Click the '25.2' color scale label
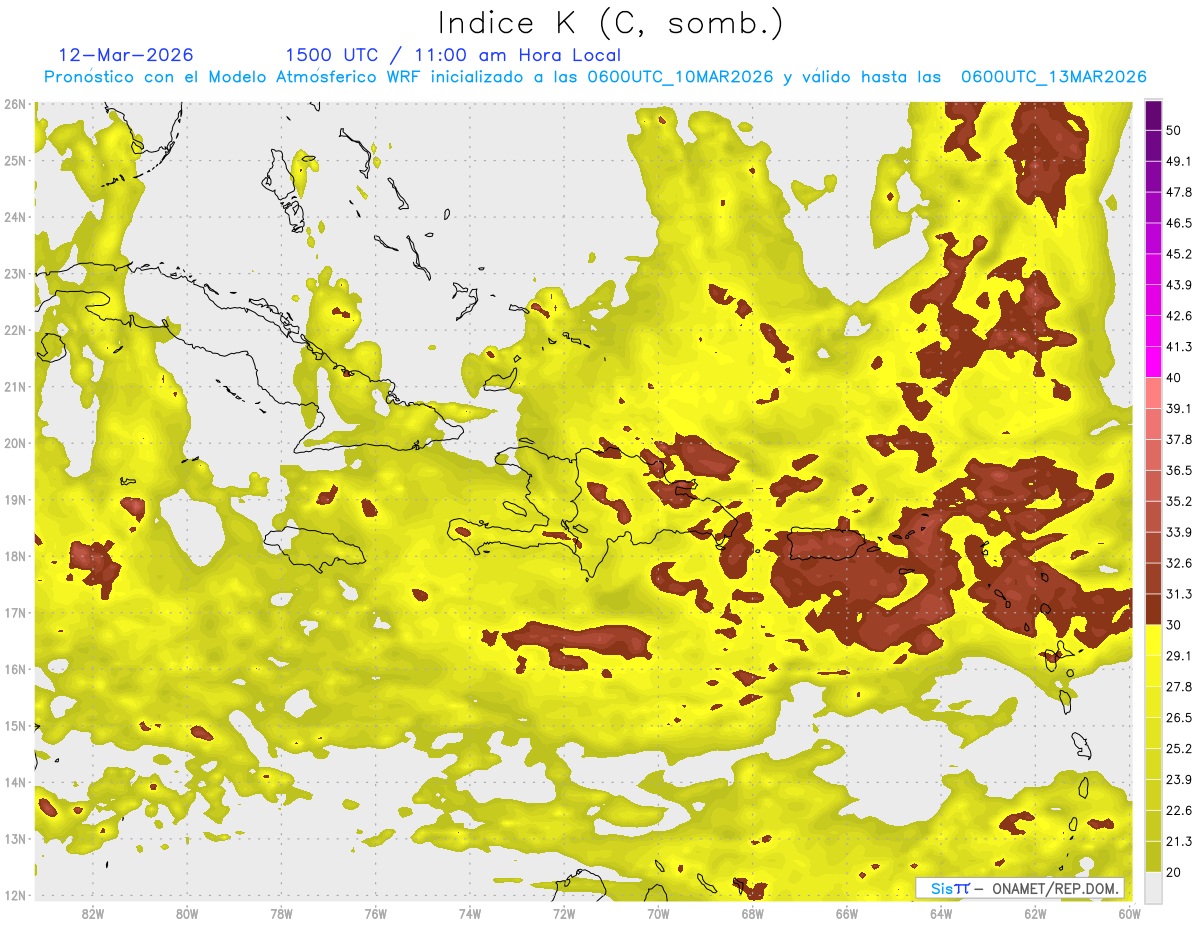 1179,749
